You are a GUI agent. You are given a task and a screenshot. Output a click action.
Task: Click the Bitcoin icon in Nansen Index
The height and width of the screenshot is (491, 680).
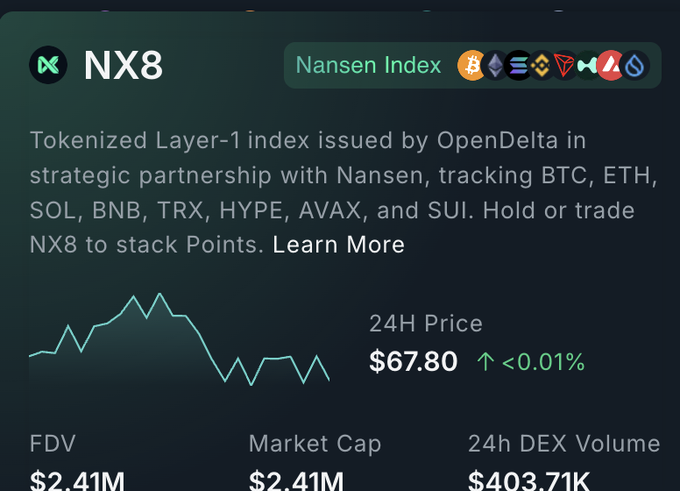pos(471,66)
